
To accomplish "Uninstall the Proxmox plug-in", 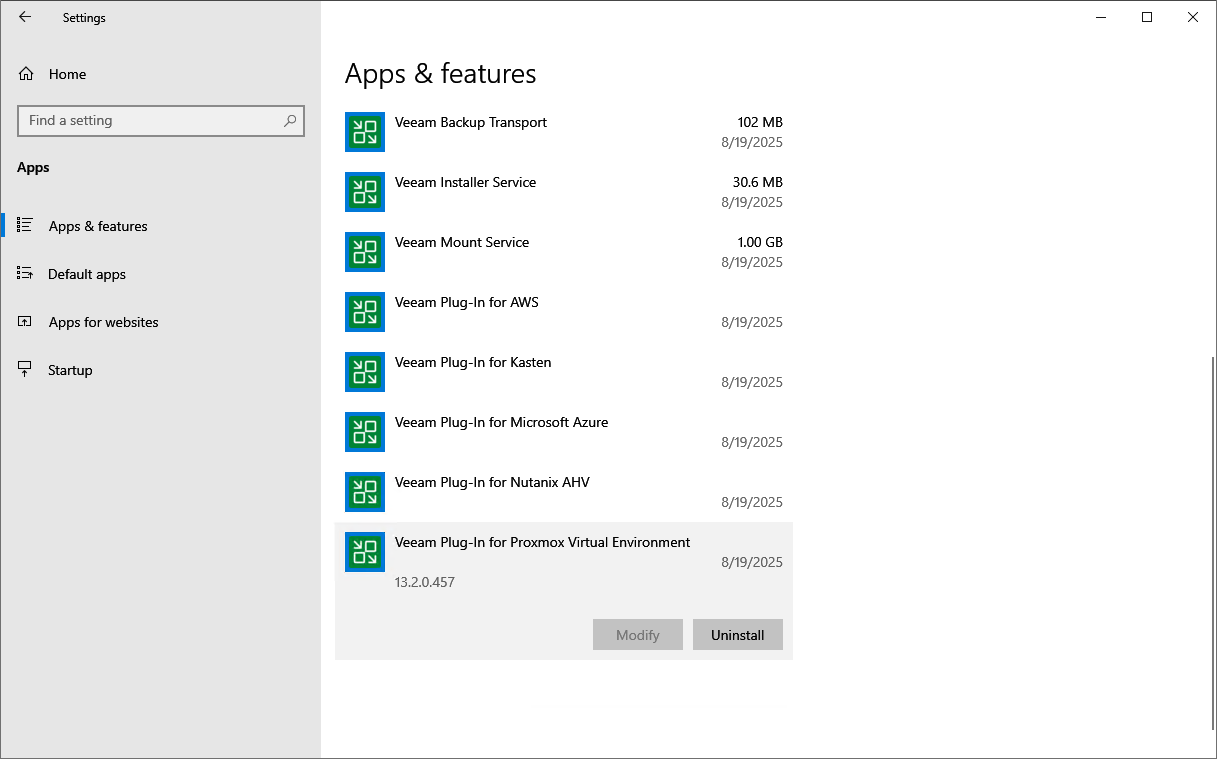I will (737, 635).
